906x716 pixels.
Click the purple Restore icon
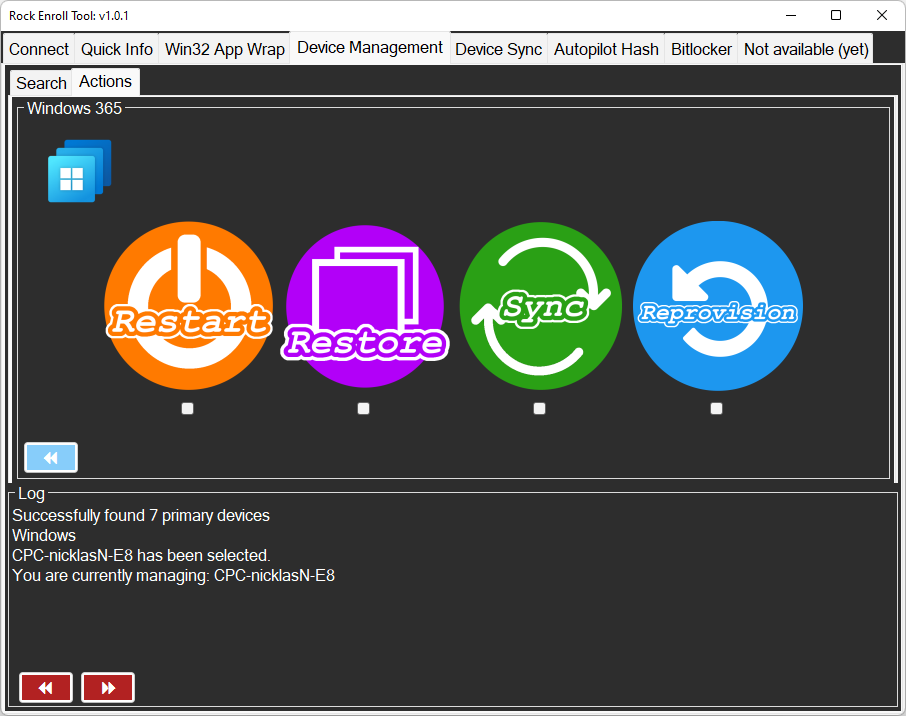pyautogui.click(x=365, y=306)
